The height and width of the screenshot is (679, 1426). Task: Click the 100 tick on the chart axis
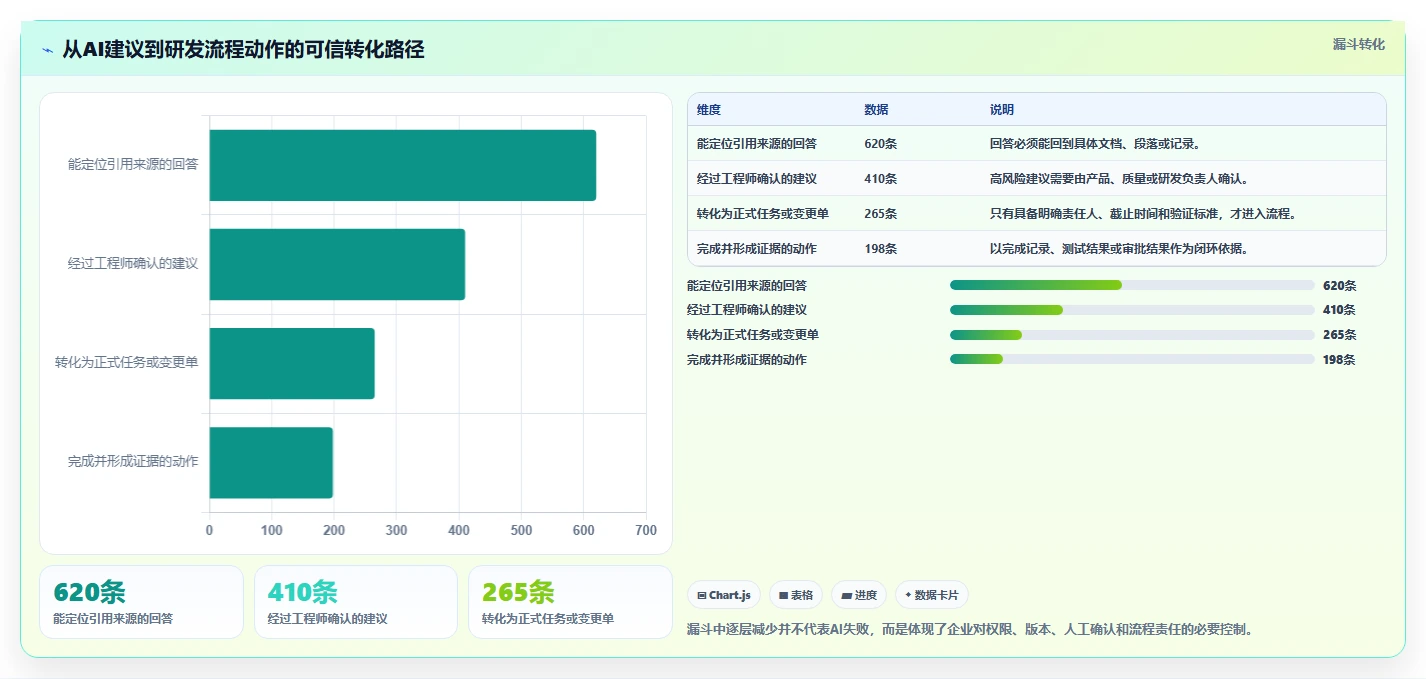[x=272, y=531]
